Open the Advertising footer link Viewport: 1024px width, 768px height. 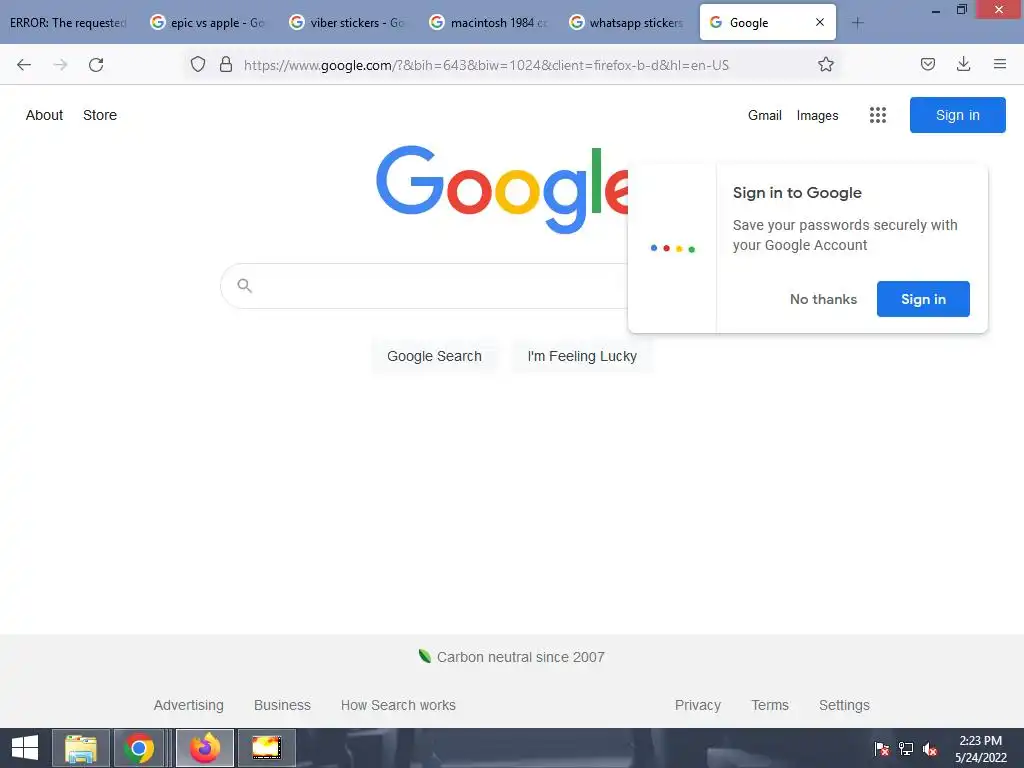point(189,705)
